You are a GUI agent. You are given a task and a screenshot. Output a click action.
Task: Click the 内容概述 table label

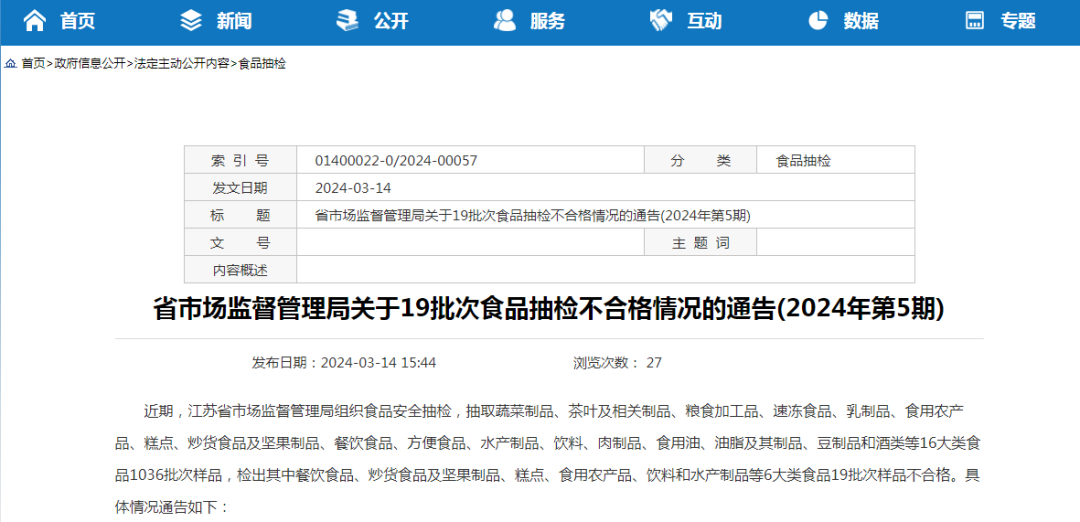[240, 271]
